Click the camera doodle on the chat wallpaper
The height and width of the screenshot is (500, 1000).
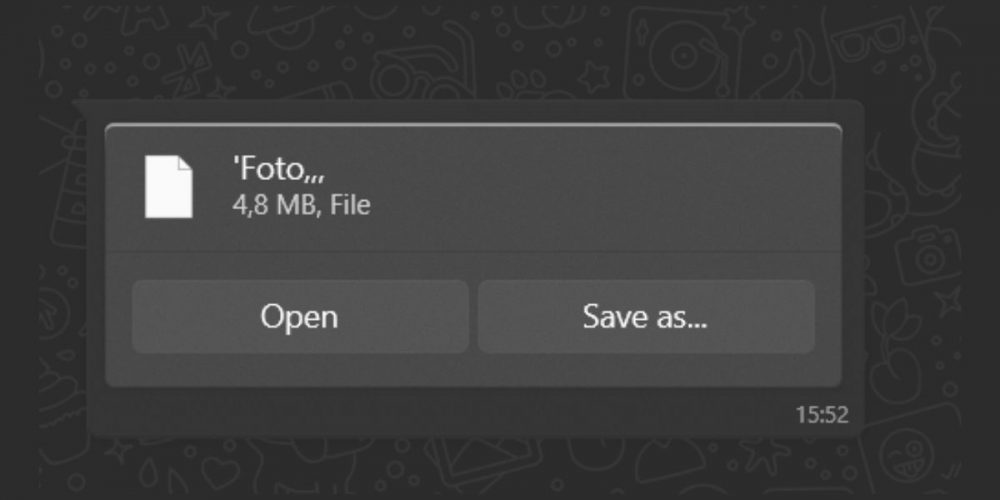pyautogui.click(x=927, y=254)
